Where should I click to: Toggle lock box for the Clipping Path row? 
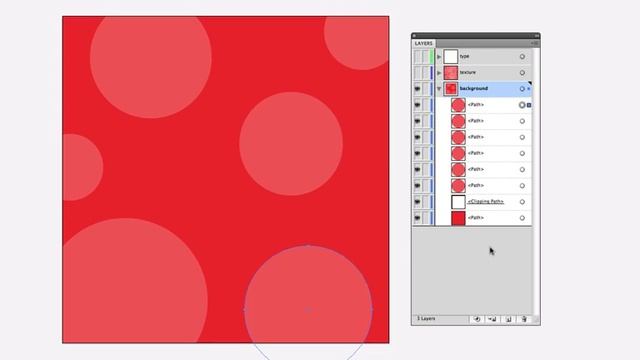coord(425,202)
